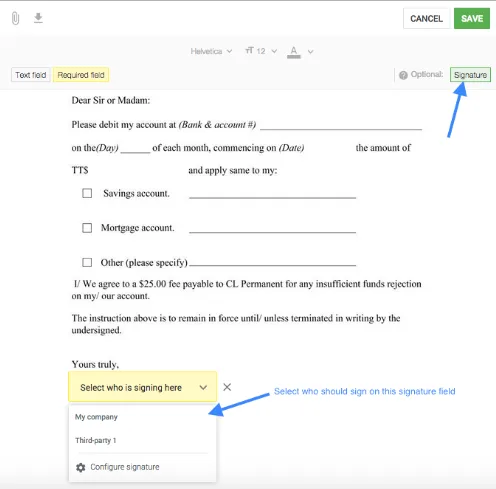
Task: Select Third-party 1 as the signer
Action: pyautogui.click(x=96, y=440)
